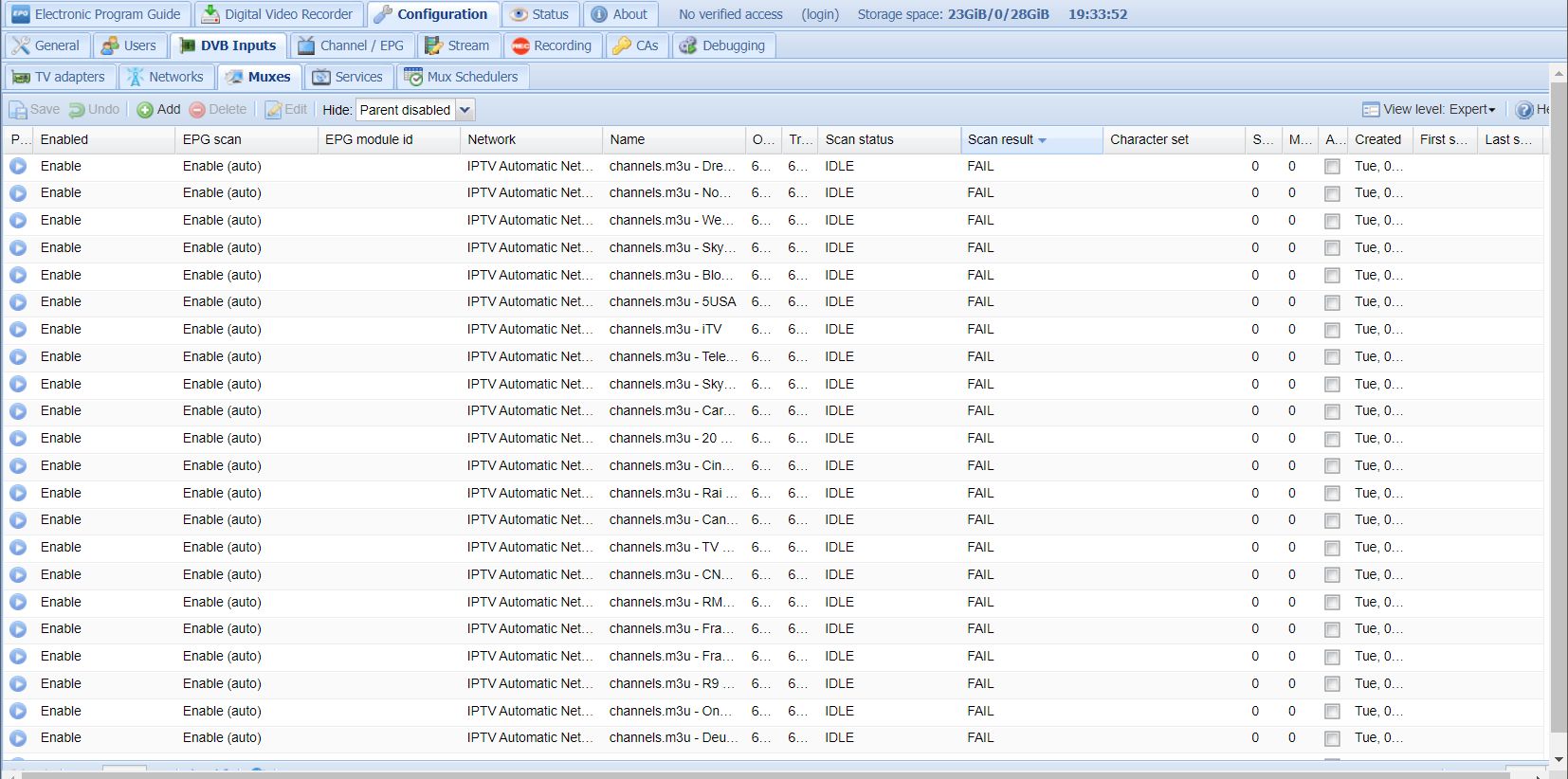Open Electronic Program Guide tab
This screenshot has height=779, width=1568.
tap(96, 14)
